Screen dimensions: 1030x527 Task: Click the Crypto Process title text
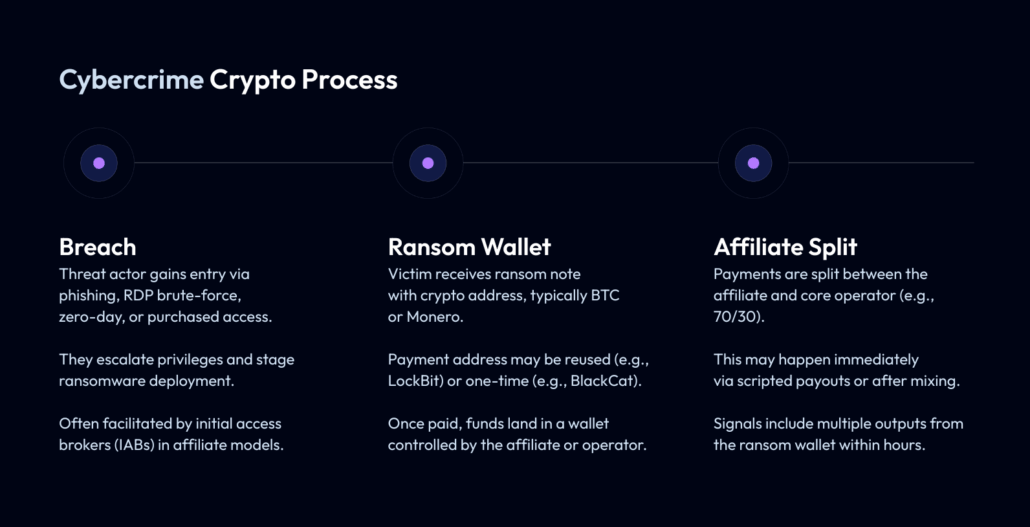[303, 80]
